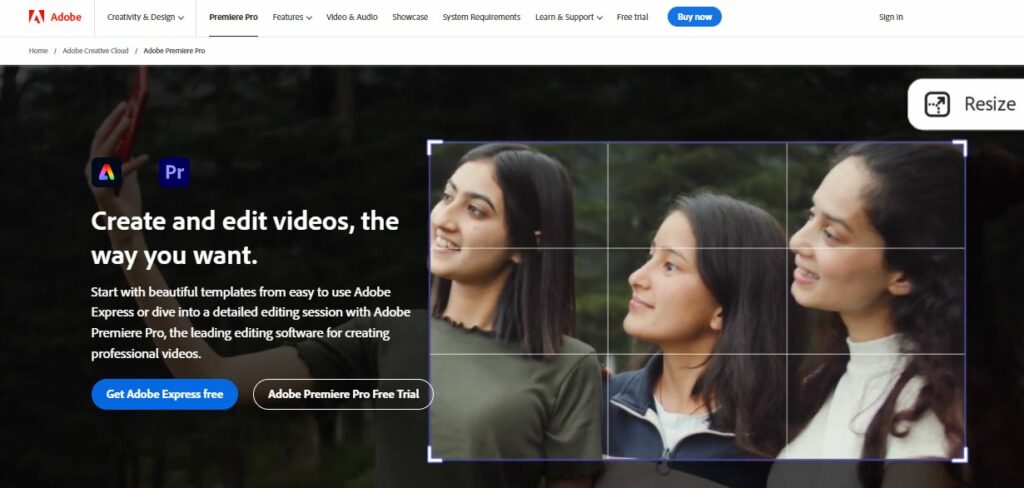Screen dimensions: 1024x488
Task: Open System Requirements
Action: [481, 17]
